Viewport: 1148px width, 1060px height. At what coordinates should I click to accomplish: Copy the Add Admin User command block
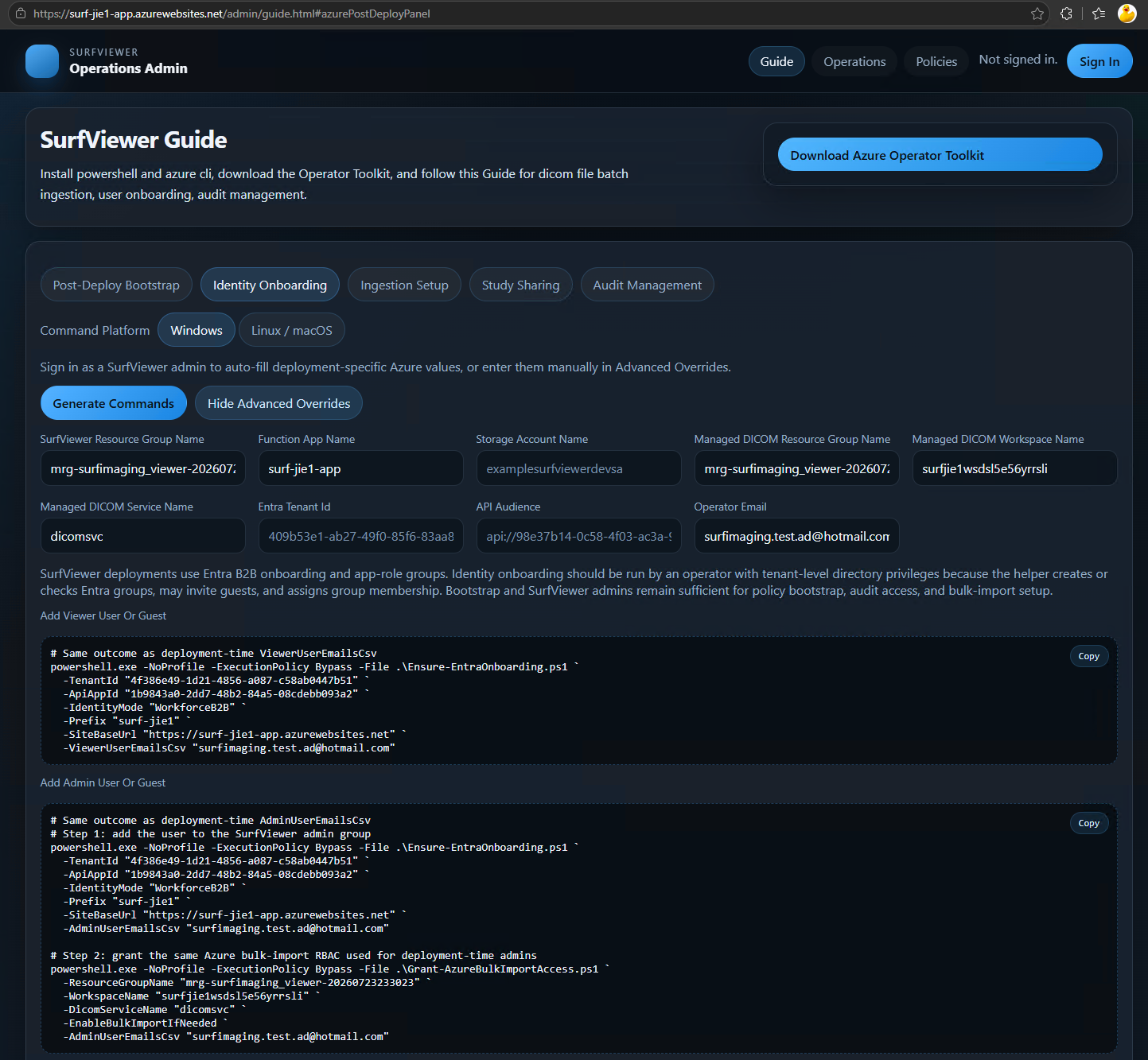(1088, 823)
